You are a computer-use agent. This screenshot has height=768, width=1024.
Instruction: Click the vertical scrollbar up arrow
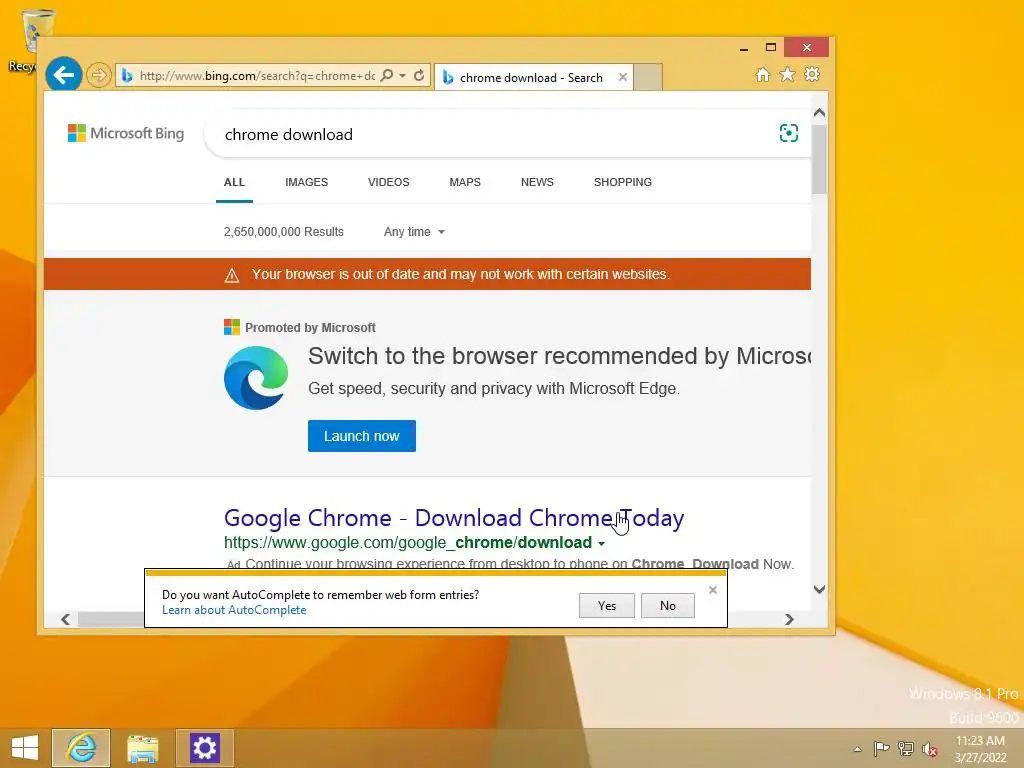click(x=820, y=113)
